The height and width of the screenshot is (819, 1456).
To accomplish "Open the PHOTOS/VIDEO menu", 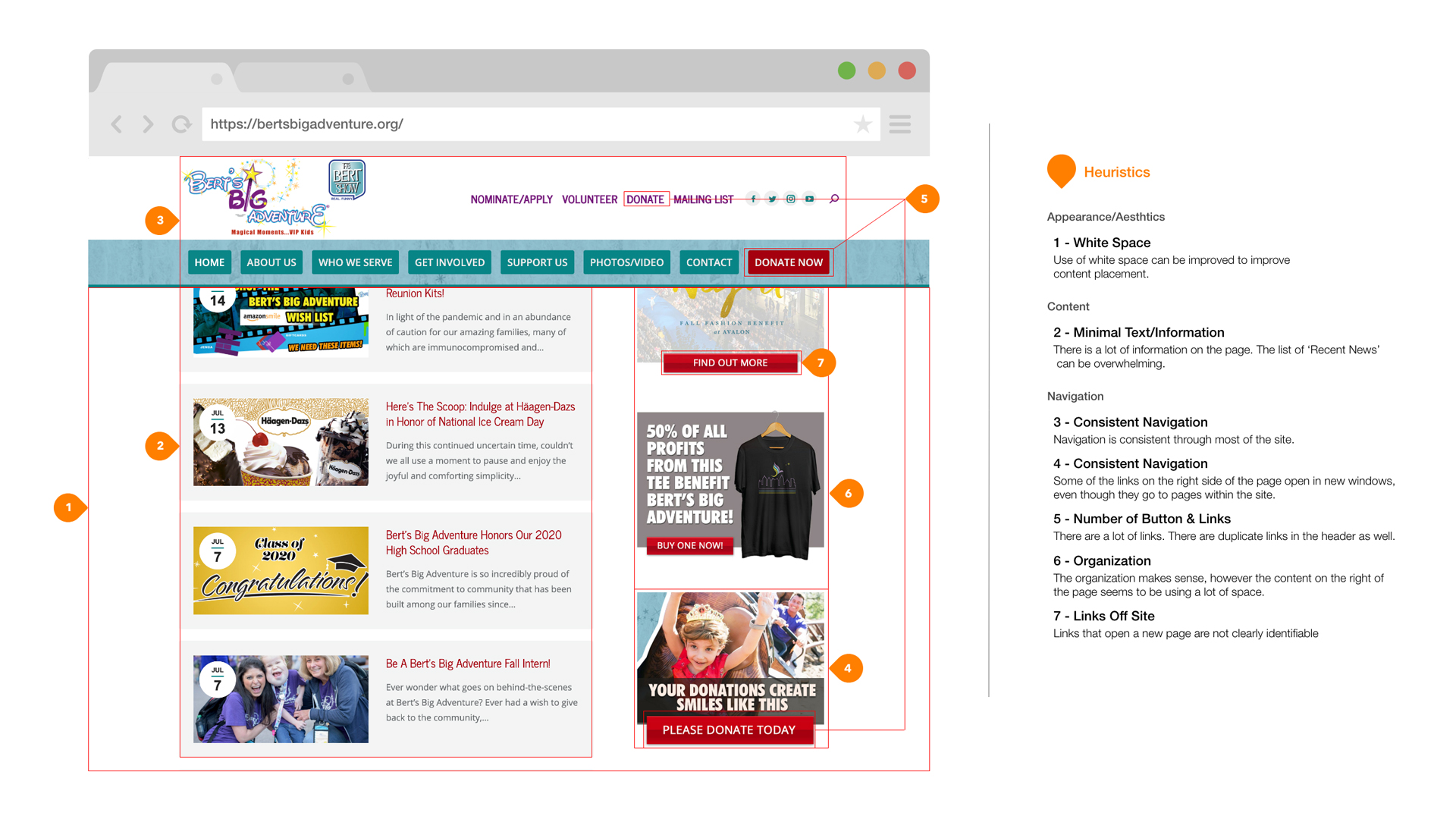I will pos(627,262).
